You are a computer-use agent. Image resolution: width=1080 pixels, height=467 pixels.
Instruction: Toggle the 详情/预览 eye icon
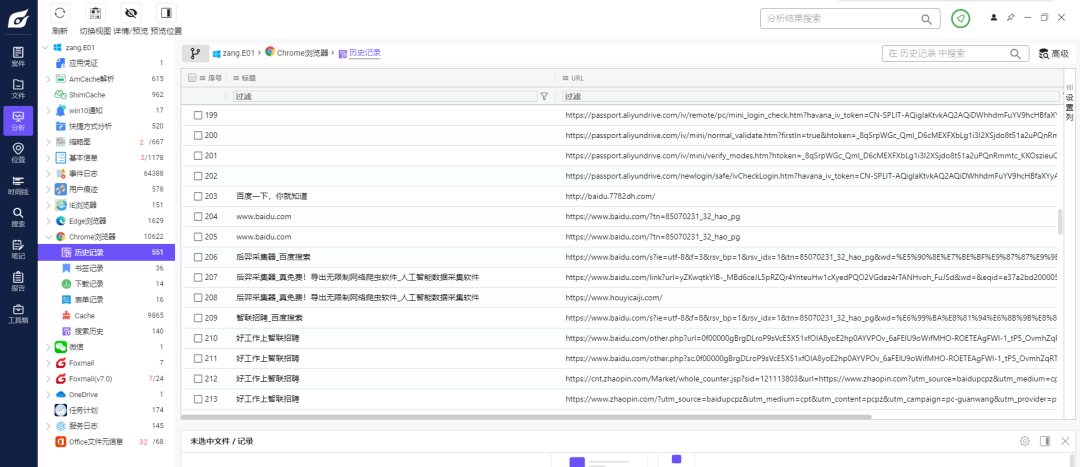[130, 12]
